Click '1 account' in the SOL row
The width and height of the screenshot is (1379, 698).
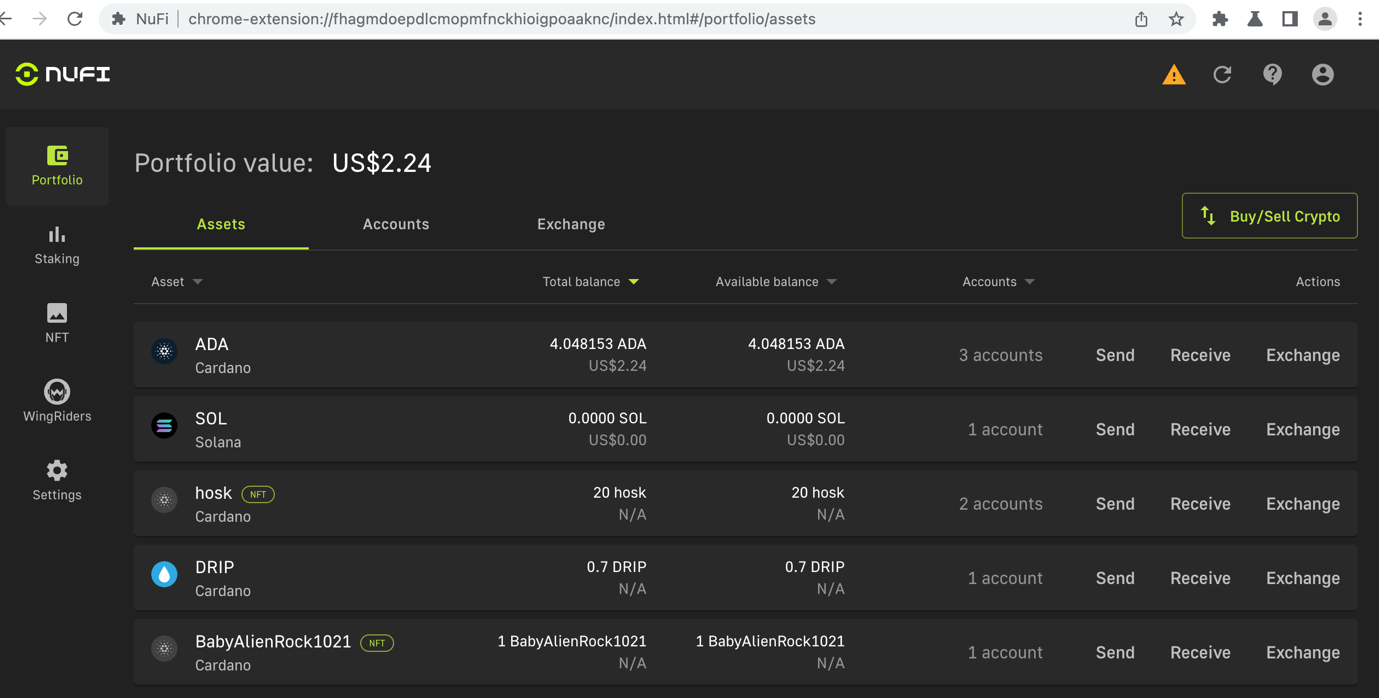point(1005,429)
